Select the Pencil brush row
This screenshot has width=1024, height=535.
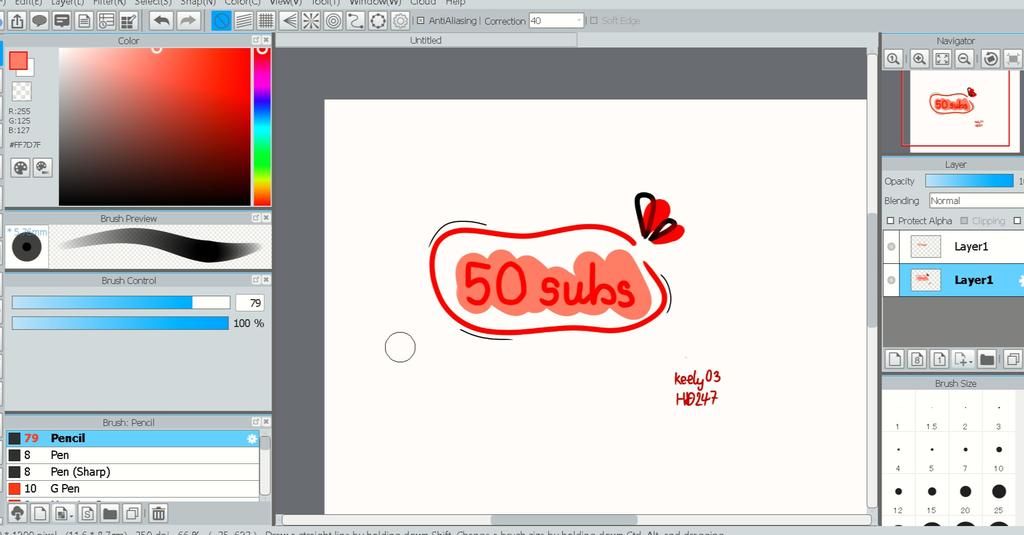pyautogui.click(x=133, y=438)
